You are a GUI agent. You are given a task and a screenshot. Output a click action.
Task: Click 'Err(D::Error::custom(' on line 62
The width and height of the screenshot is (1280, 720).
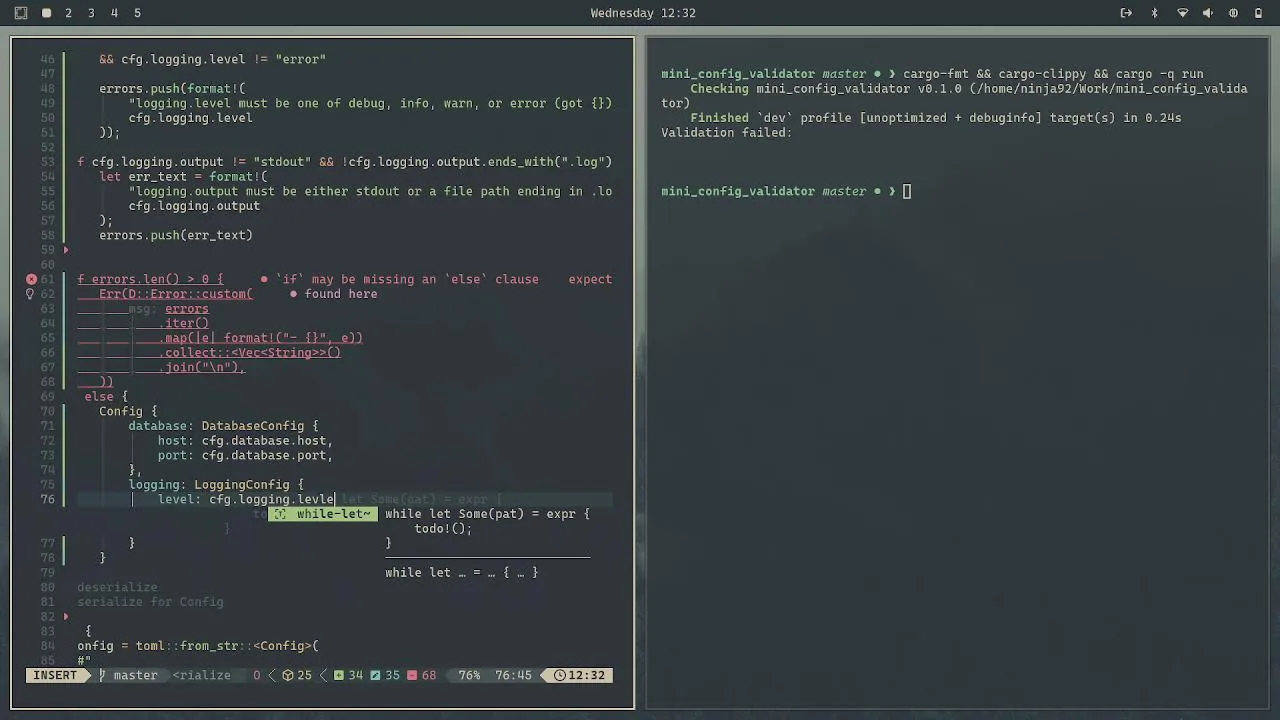click(x=176, y=294)
